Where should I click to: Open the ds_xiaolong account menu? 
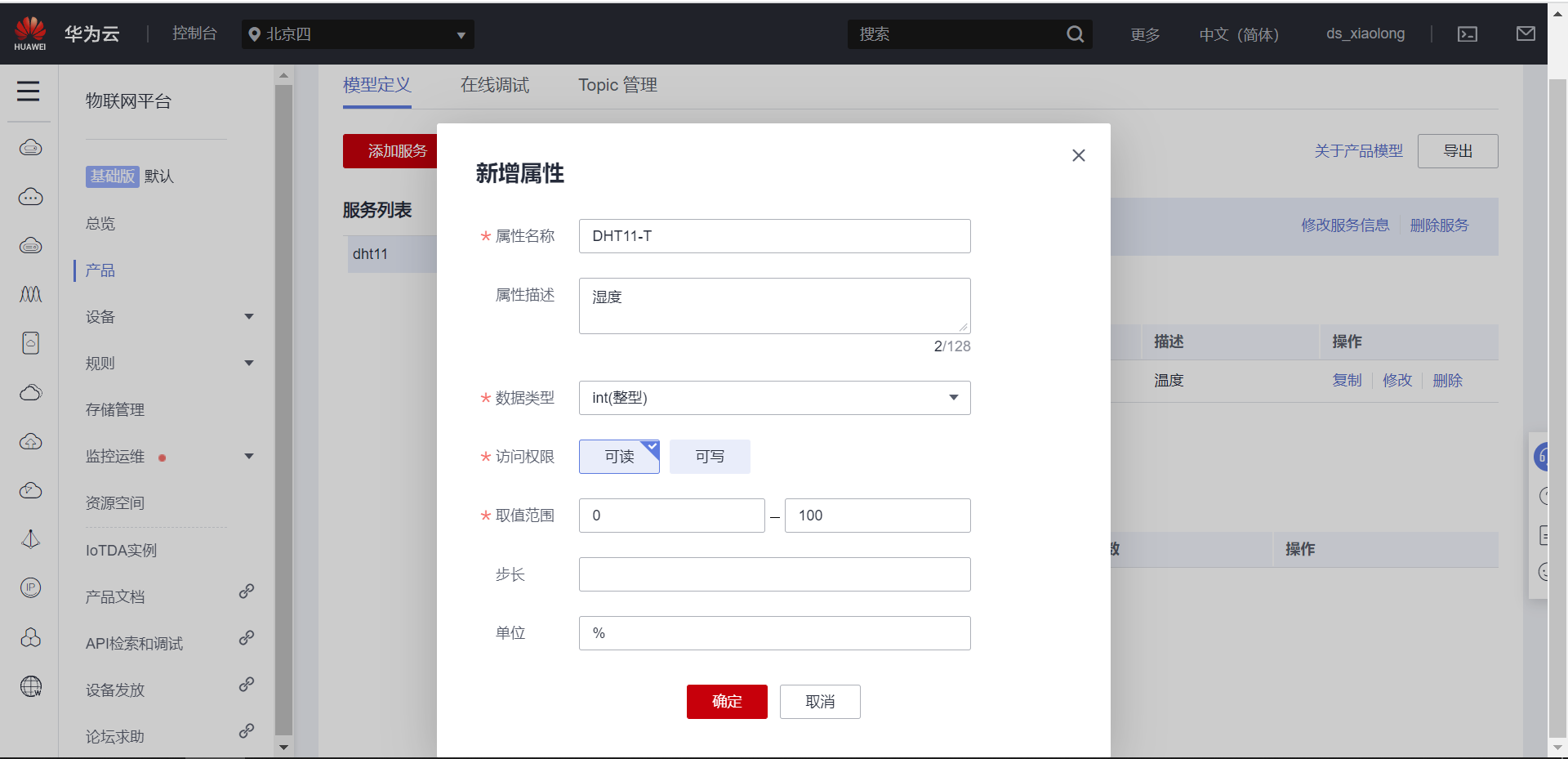[1365, 33]
